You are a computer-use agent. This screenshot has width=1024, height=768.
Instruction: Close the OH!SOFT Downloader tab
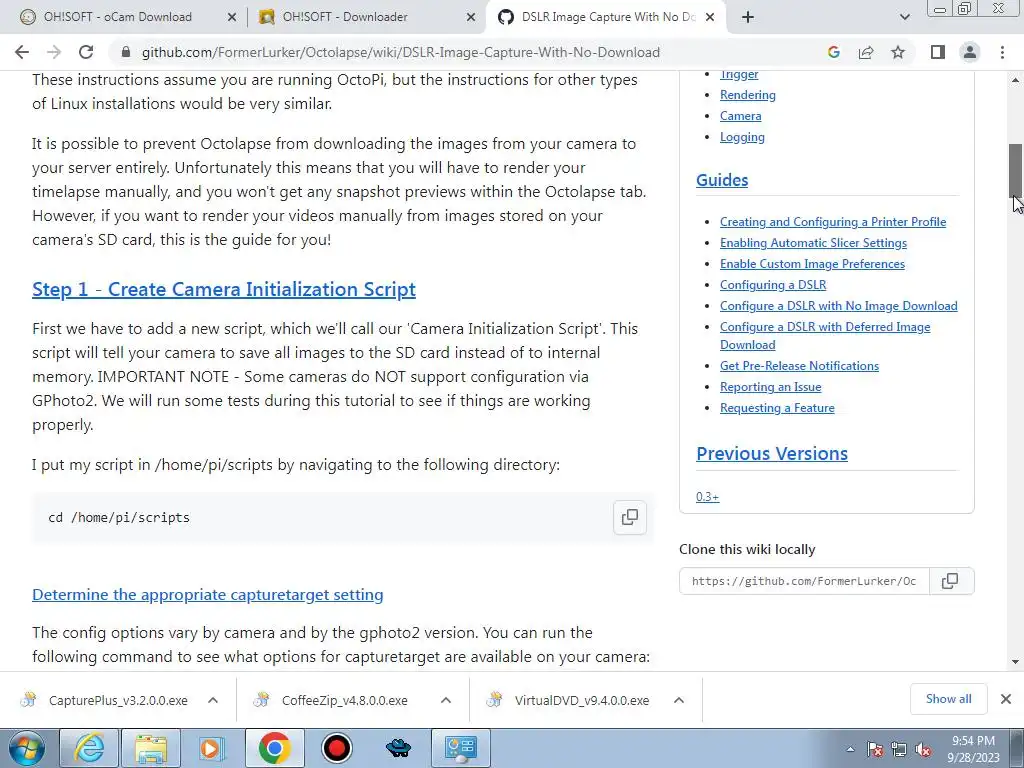(471, 17)
